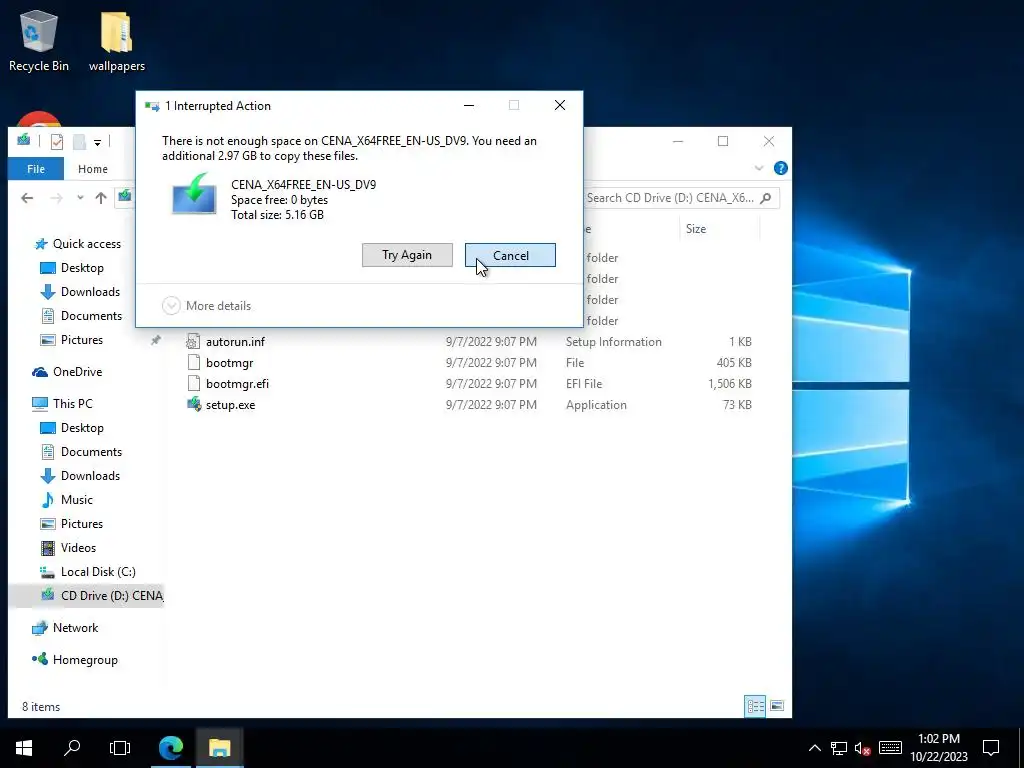The height and width of the screenshot is (768, 1024).
Task: Open recent locations dropdown arrow
Action: (x=80, y=198)
